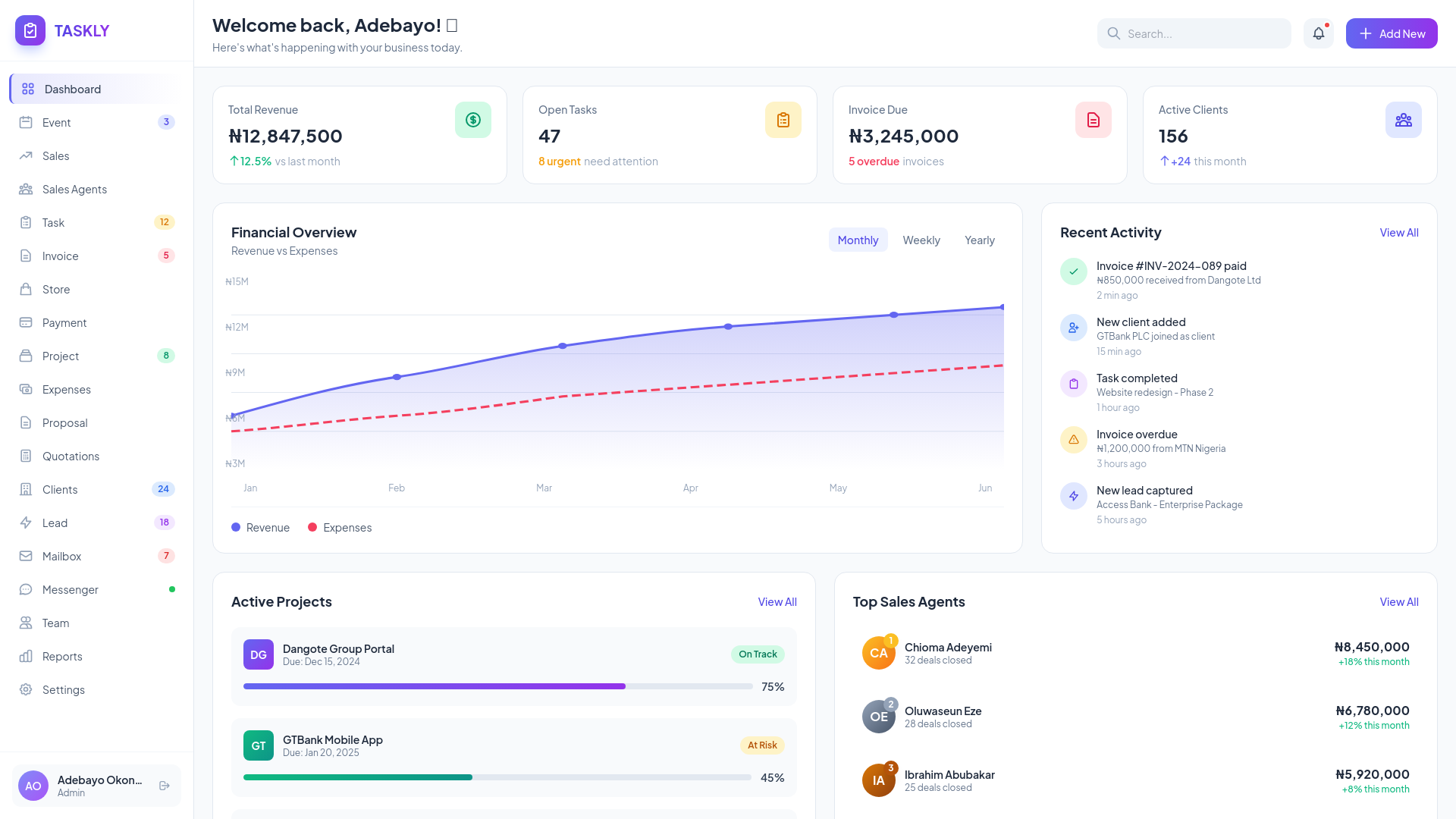Click the Taskly logo icon
The width and height of the screenshot is (1456, 819).
pos(30,30)
